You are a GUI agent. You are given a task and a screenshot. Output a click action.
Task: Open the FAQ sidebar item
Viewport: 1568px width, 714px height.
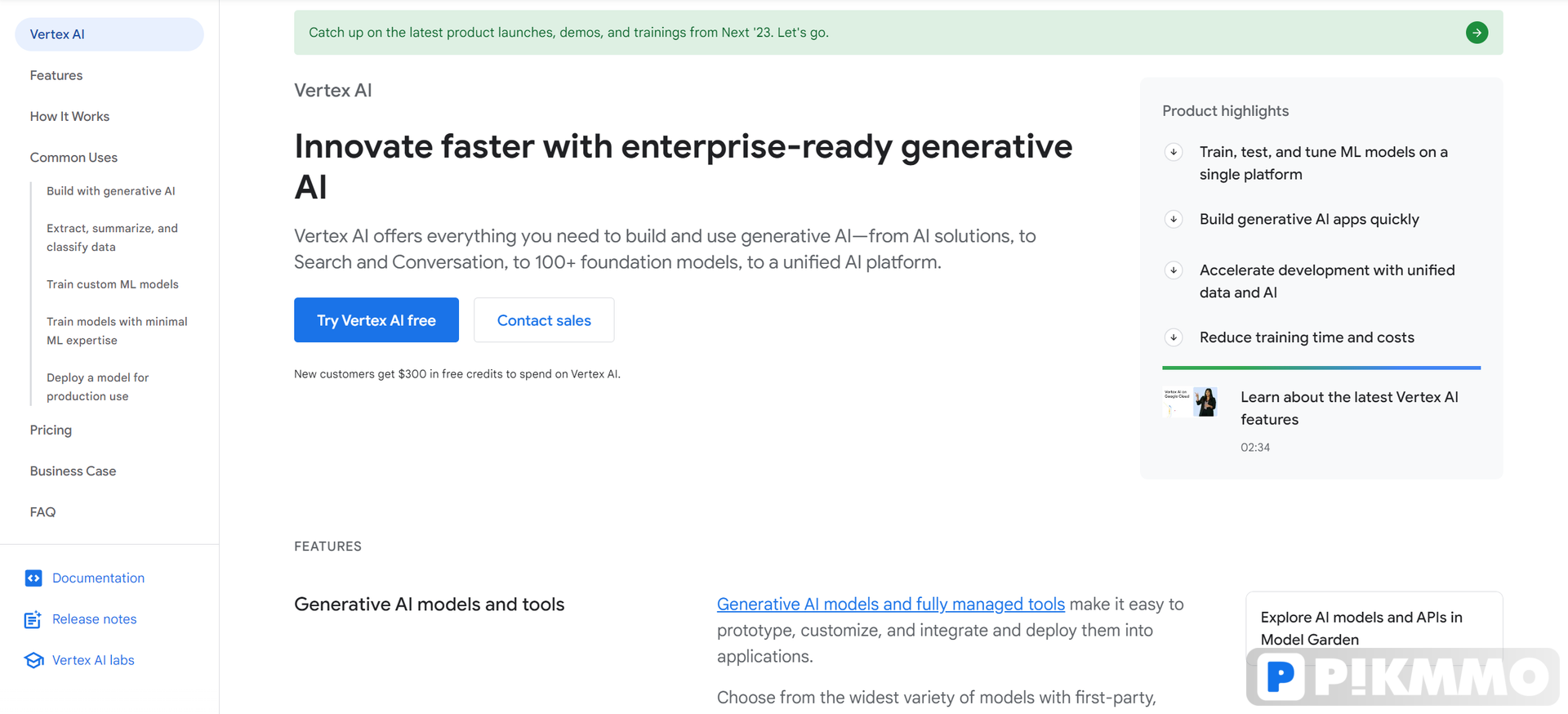pyautogui.click(x=42, y=512)
